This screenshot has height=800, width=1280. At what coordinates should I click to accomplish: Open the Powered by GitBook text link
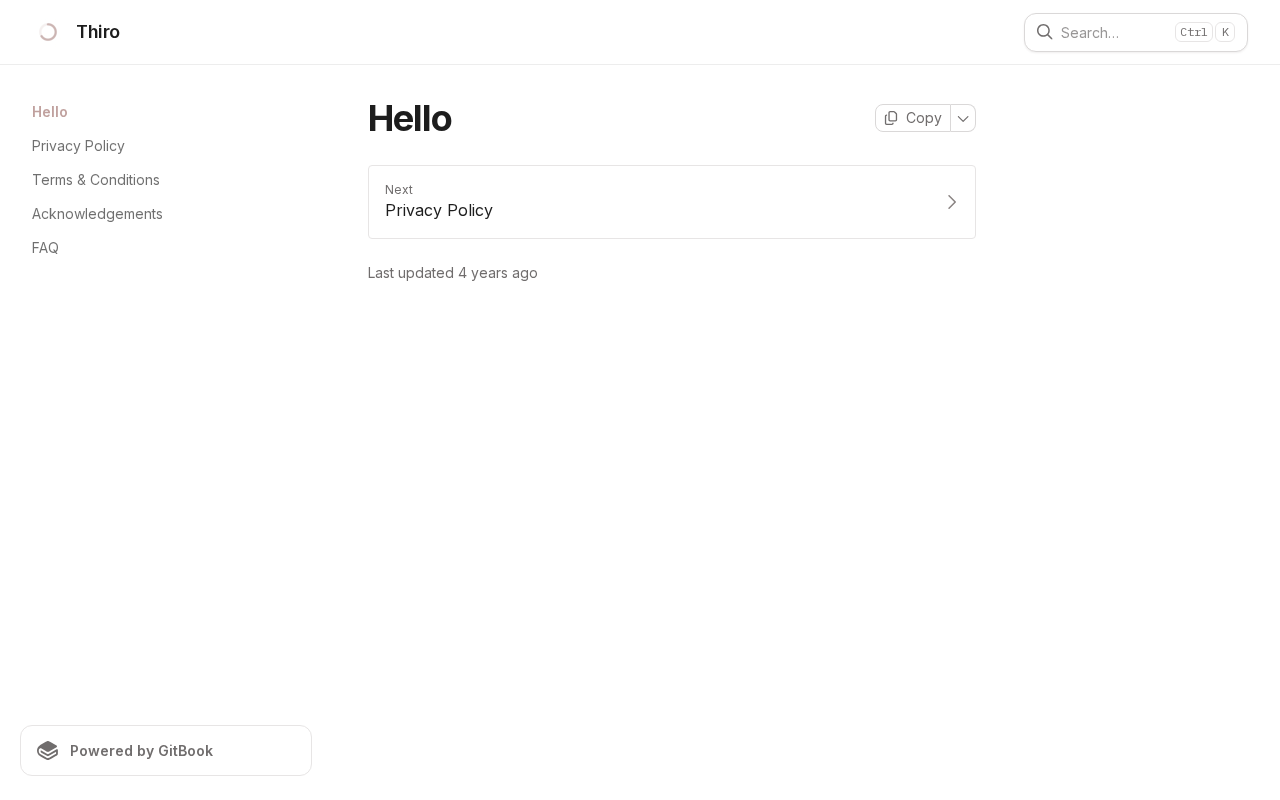141,751
